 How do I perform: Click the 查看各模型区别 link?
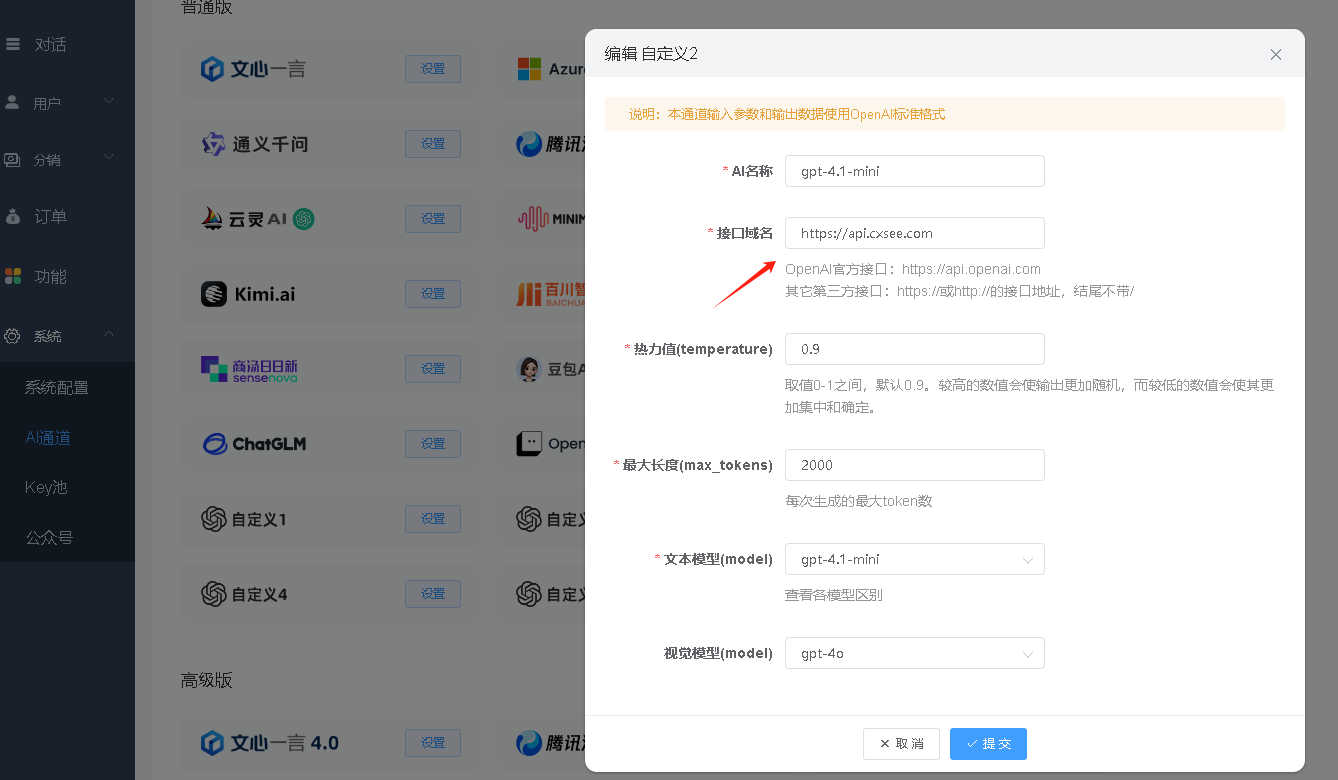(x=833, y=595)
